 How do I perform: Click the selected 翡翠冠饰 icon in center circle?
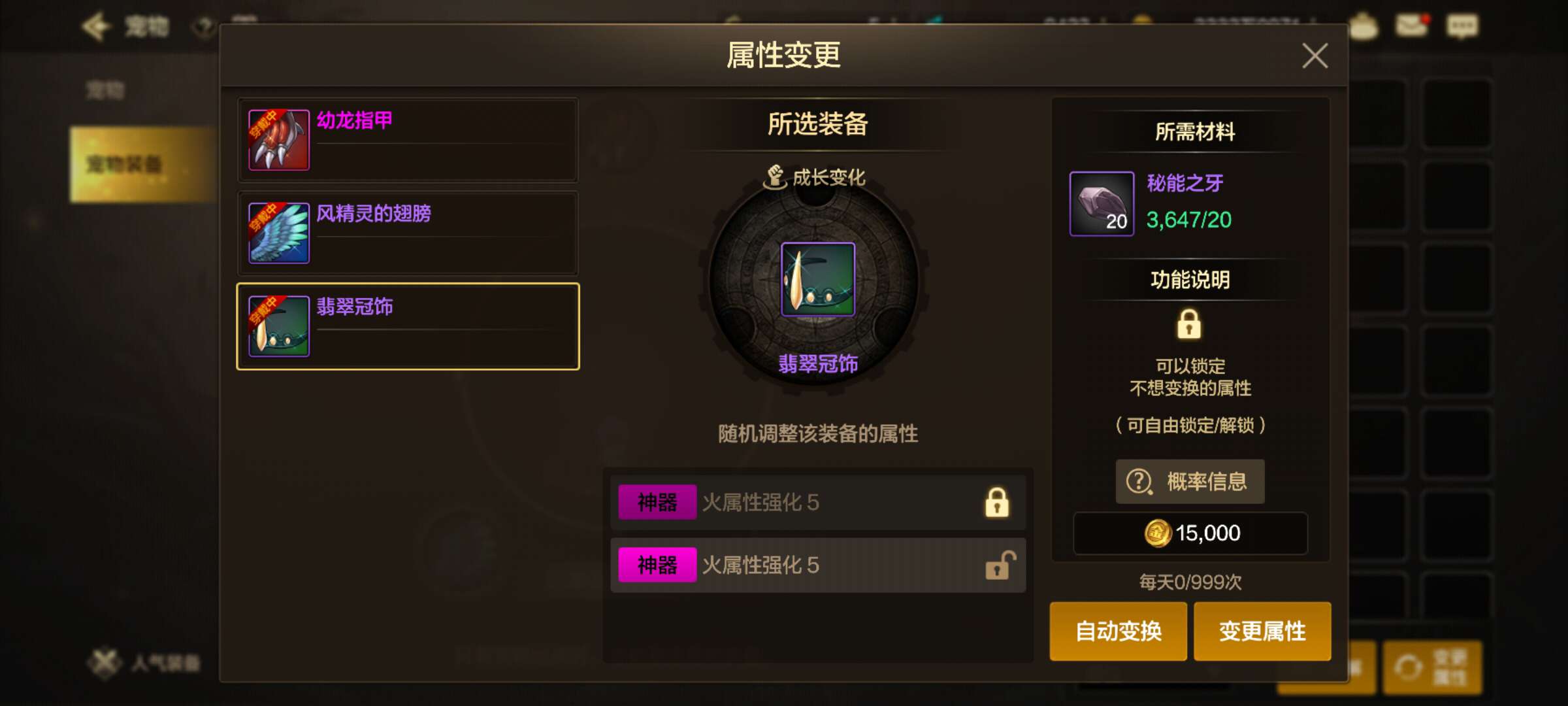click(818, 279)
